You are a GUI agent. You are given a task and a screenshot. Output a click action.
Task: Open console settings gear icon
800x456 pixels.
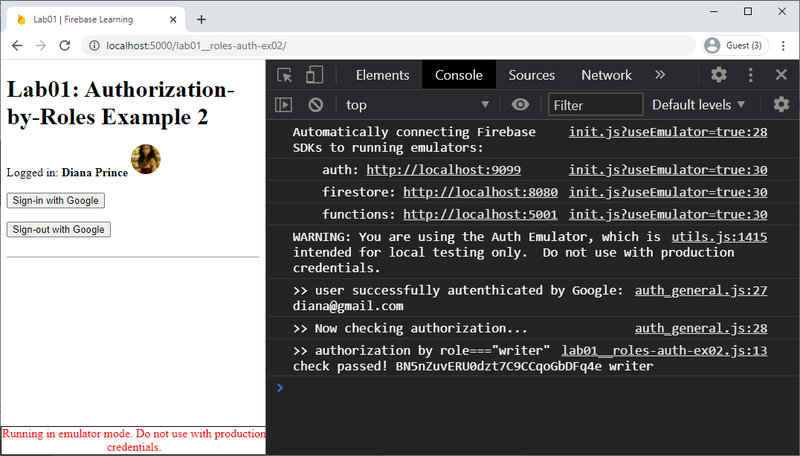781,105
